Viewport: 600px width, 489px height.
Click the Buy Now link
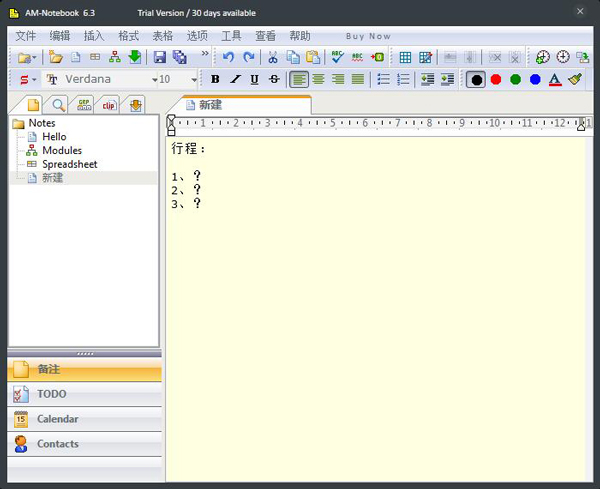click(x=368, y=36)
